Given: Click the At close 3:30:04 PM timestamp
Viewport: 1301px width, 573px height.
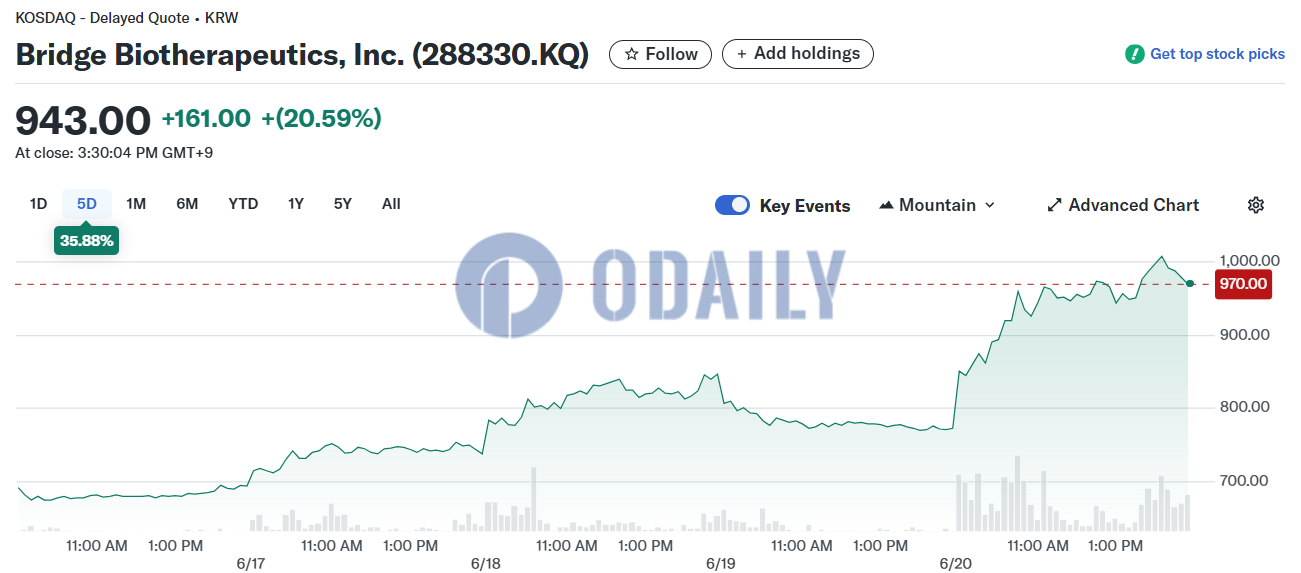Looking at the screenshot, I should [x=114, y=153].
